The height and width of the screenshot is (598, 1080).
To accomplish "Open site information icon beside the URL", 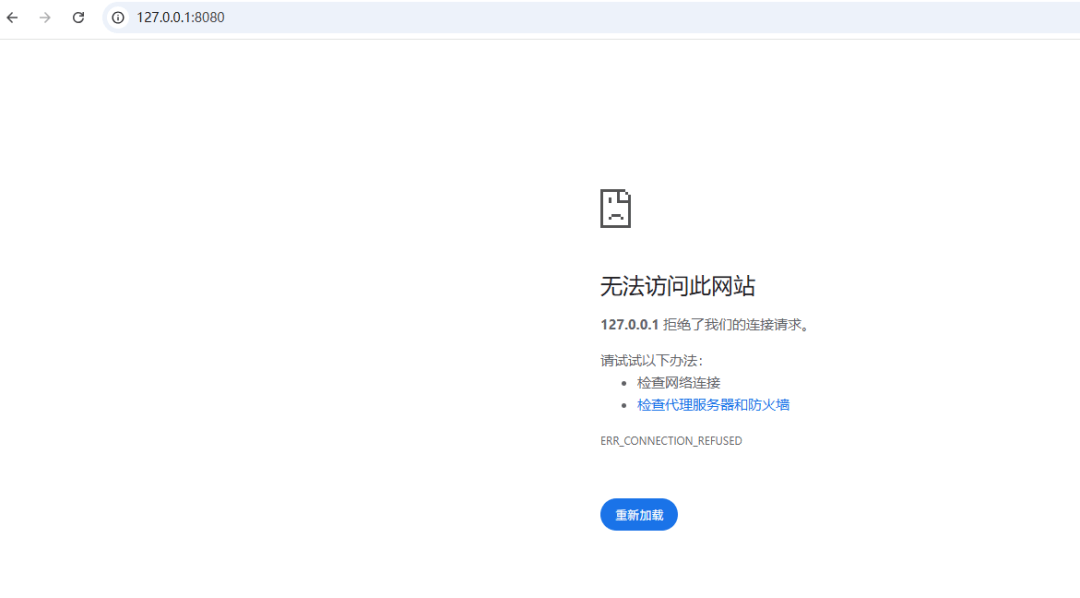I will click(x=118, y=17).
